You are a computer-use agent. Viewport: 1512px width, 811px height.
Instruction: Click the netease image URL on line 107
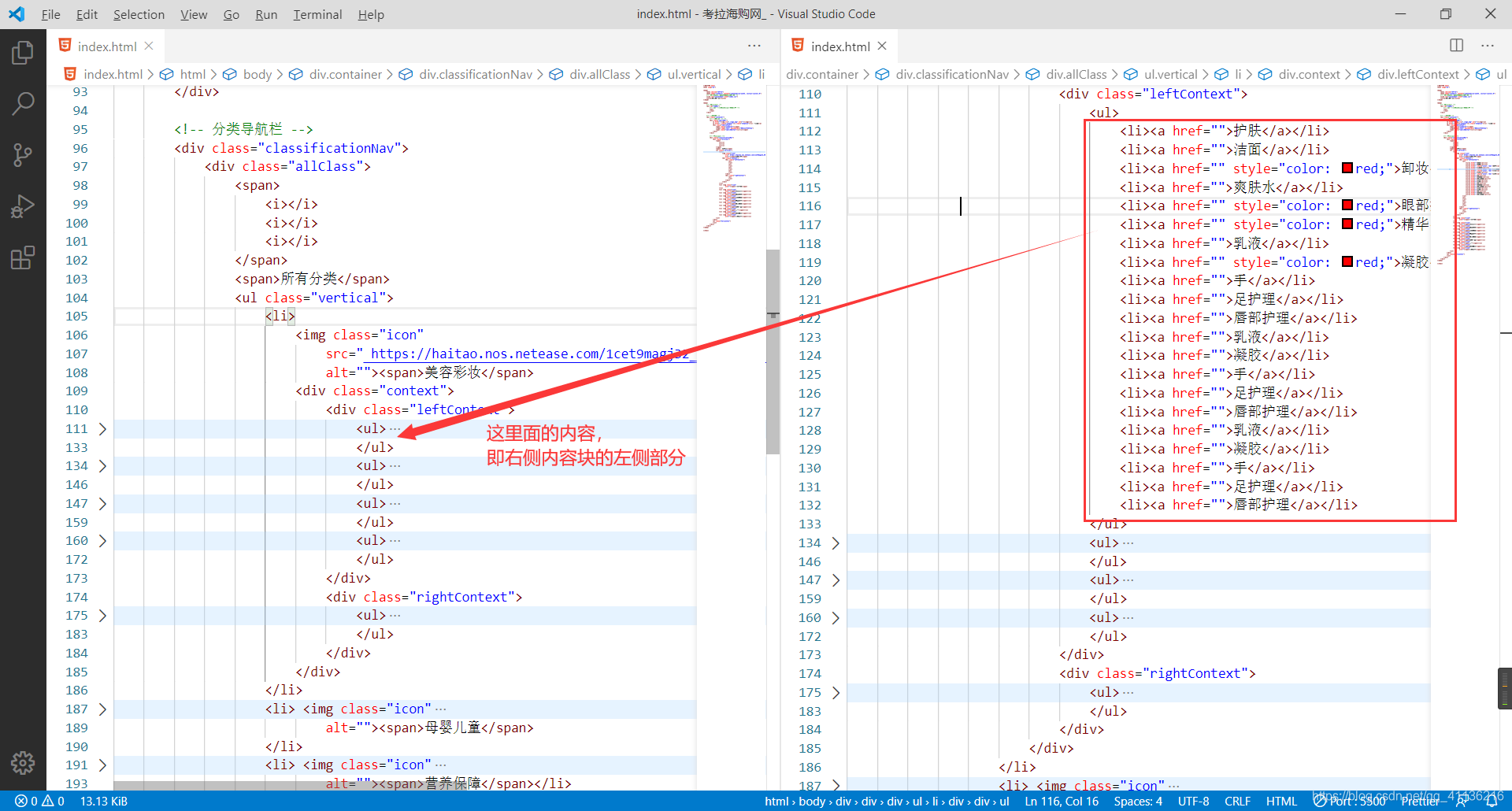pos(529,354)
